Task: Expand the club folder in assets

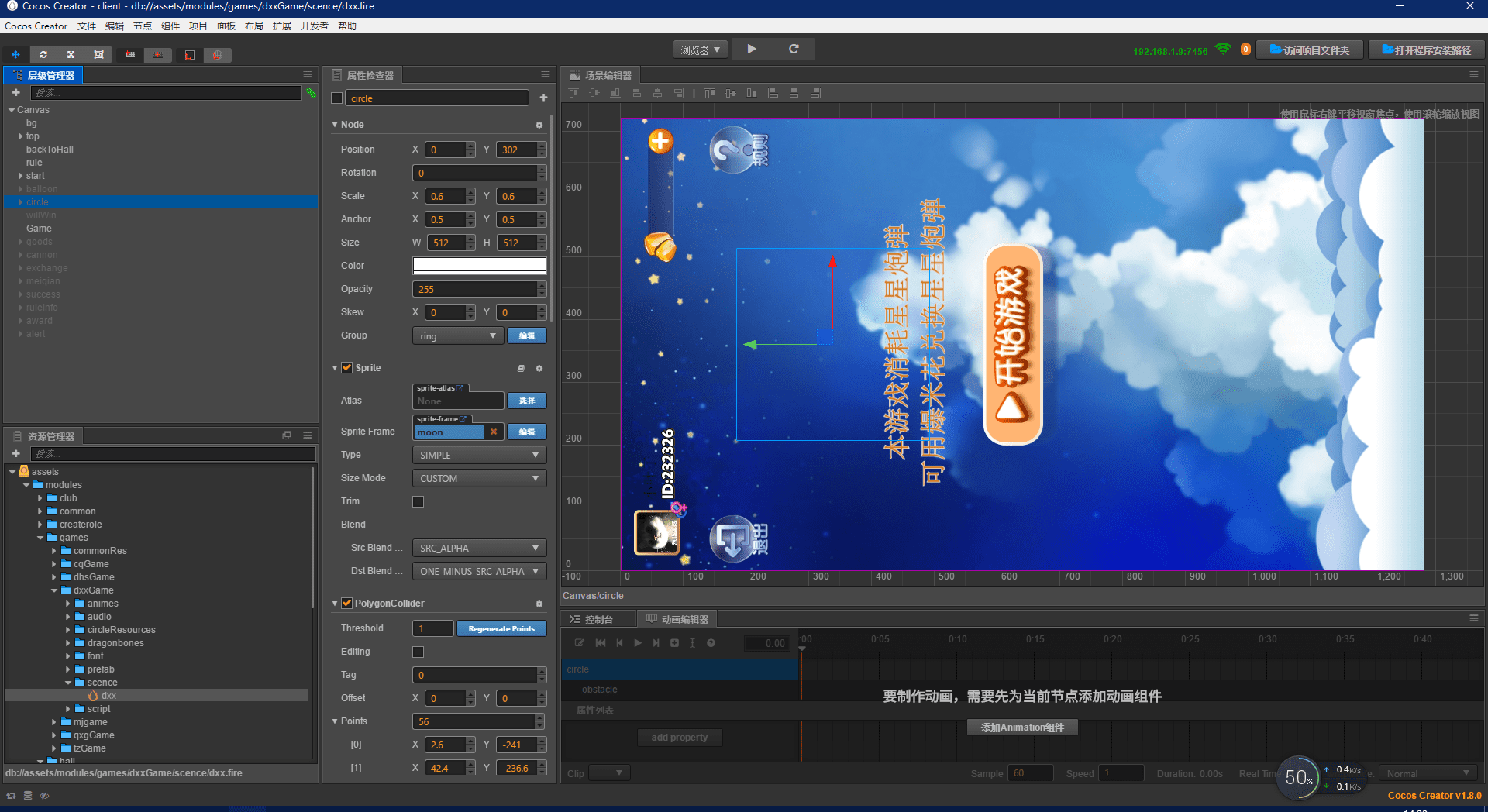Action: (40, 498)
